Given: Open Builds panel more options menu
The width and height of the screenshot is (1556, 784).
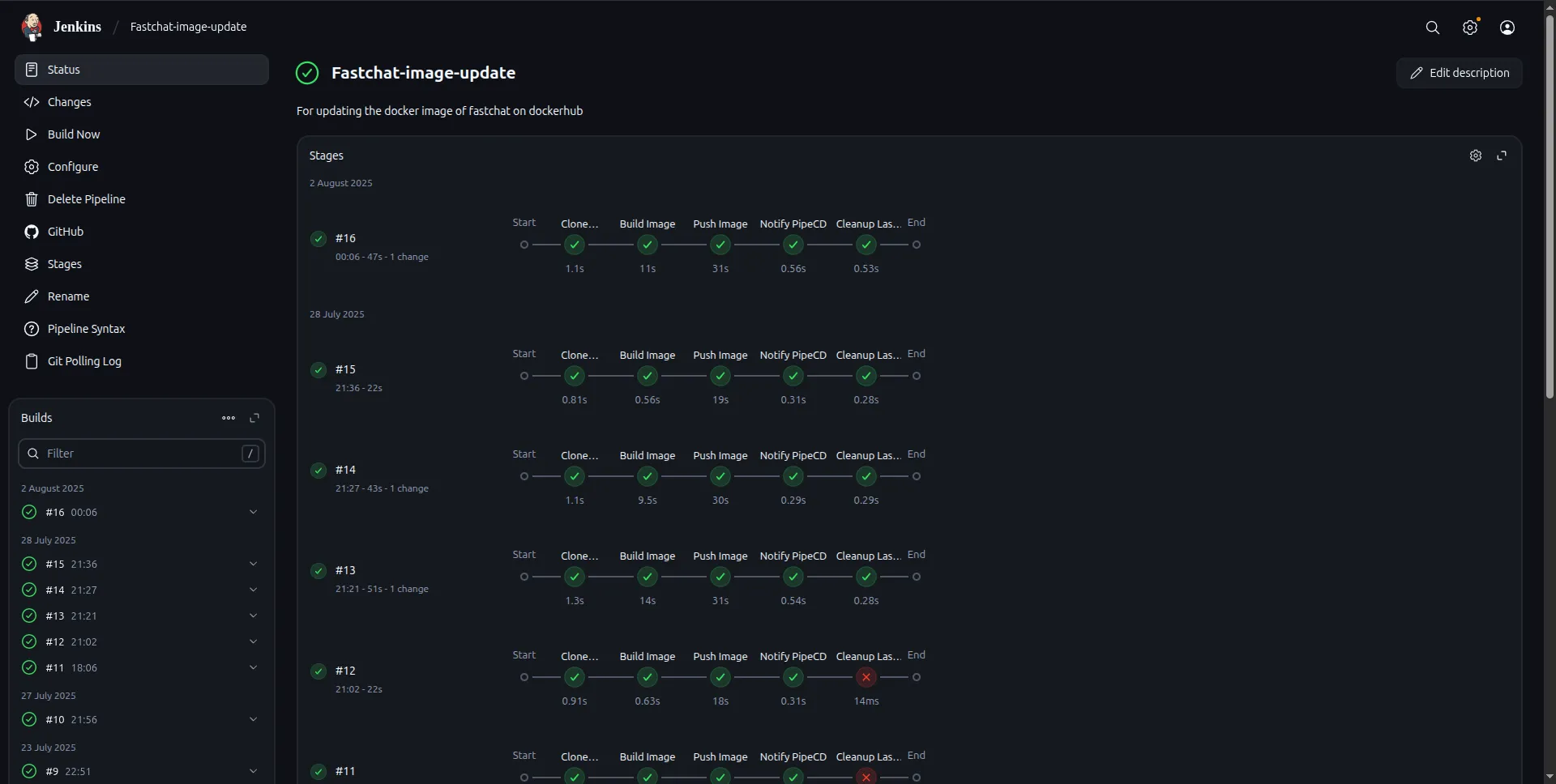Looking at the screenshot, I should (229, 418).
